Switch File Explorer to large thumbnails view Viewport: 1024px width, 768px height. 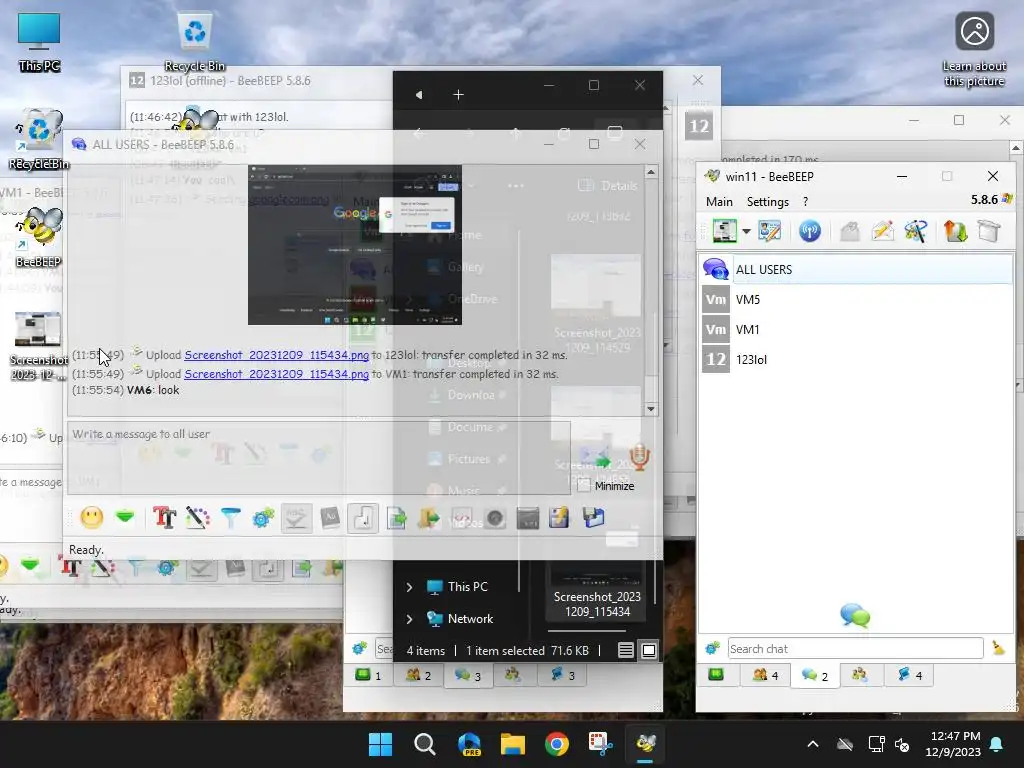(x=648, y=650)
